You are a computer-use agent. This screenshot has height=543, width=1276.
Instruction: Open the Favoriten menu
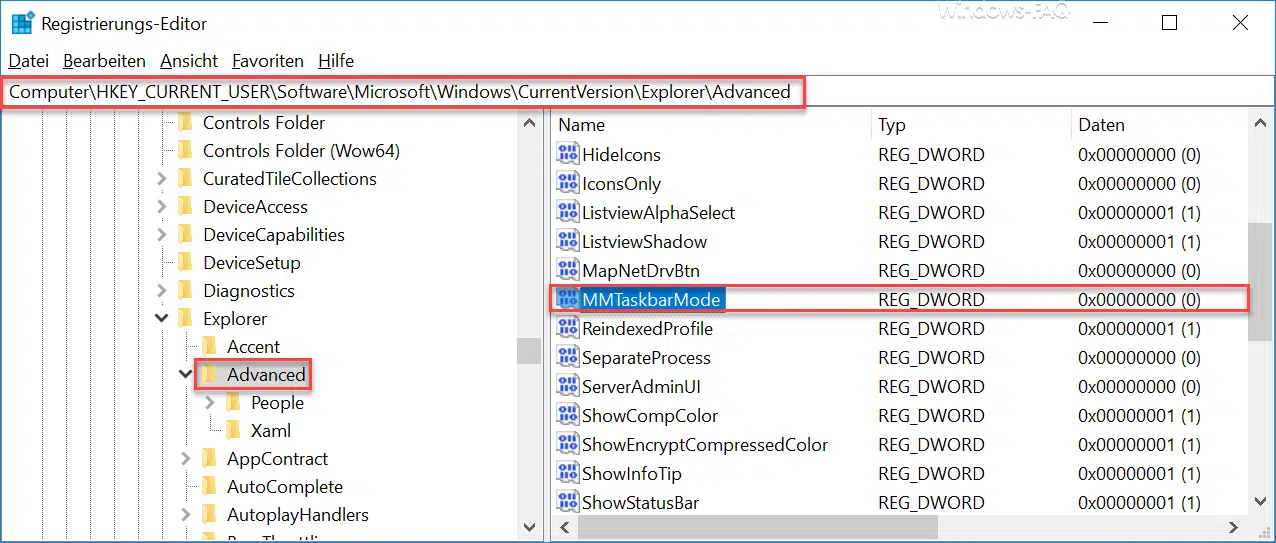click(267, 61)
